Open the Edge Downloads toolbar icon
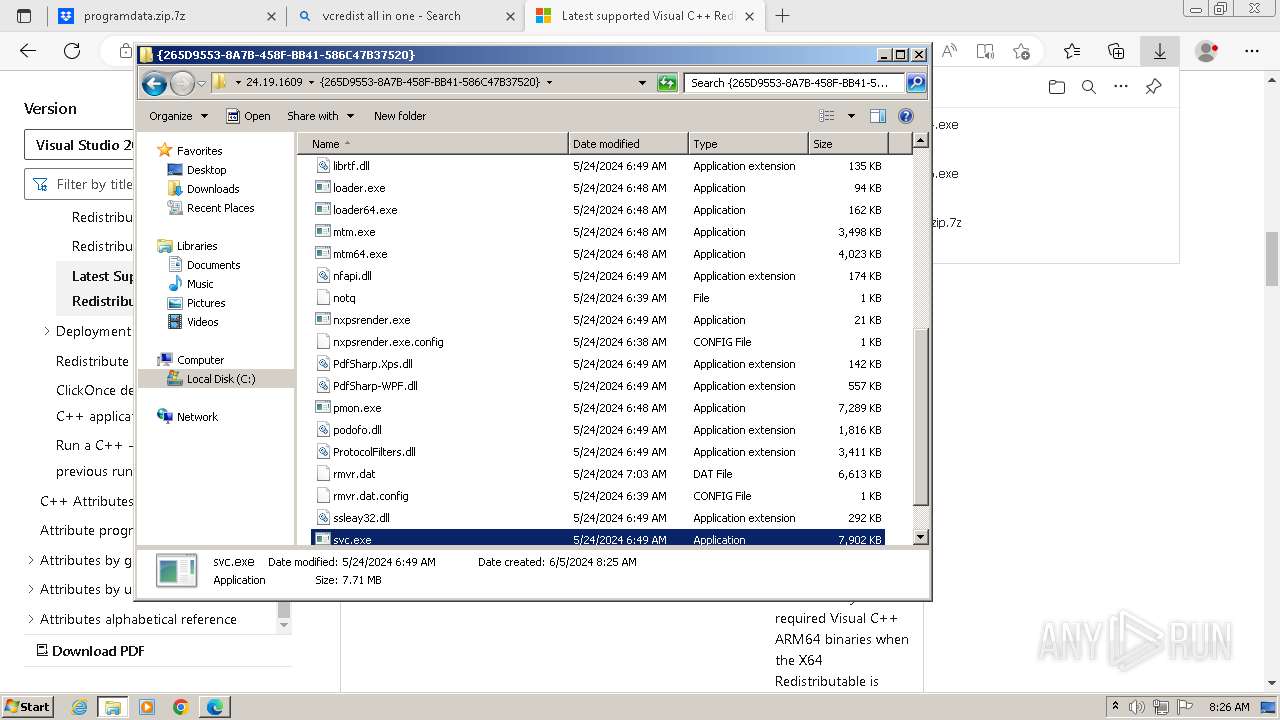 coord(1160,51)
